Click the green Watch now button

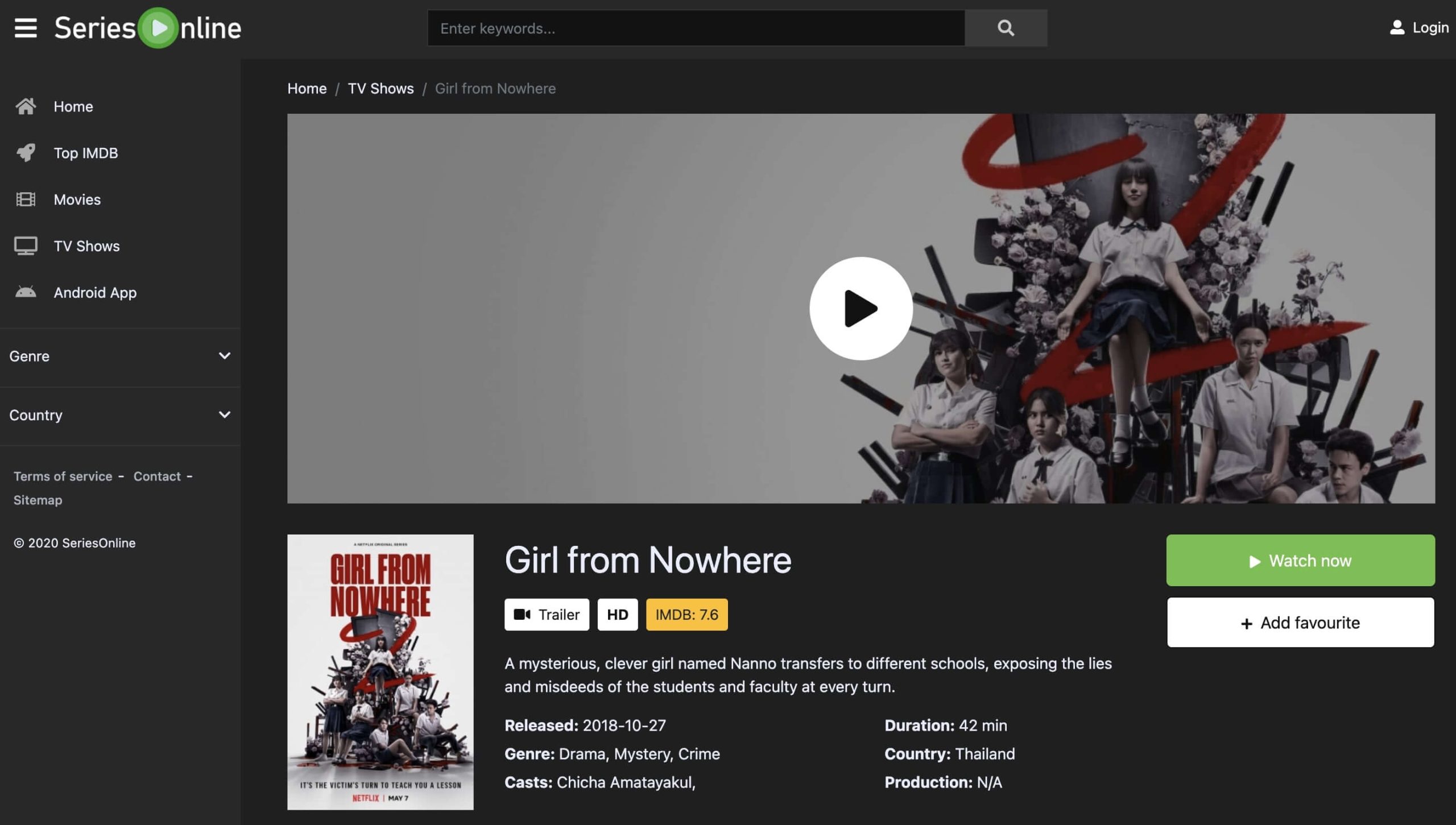1300,561
